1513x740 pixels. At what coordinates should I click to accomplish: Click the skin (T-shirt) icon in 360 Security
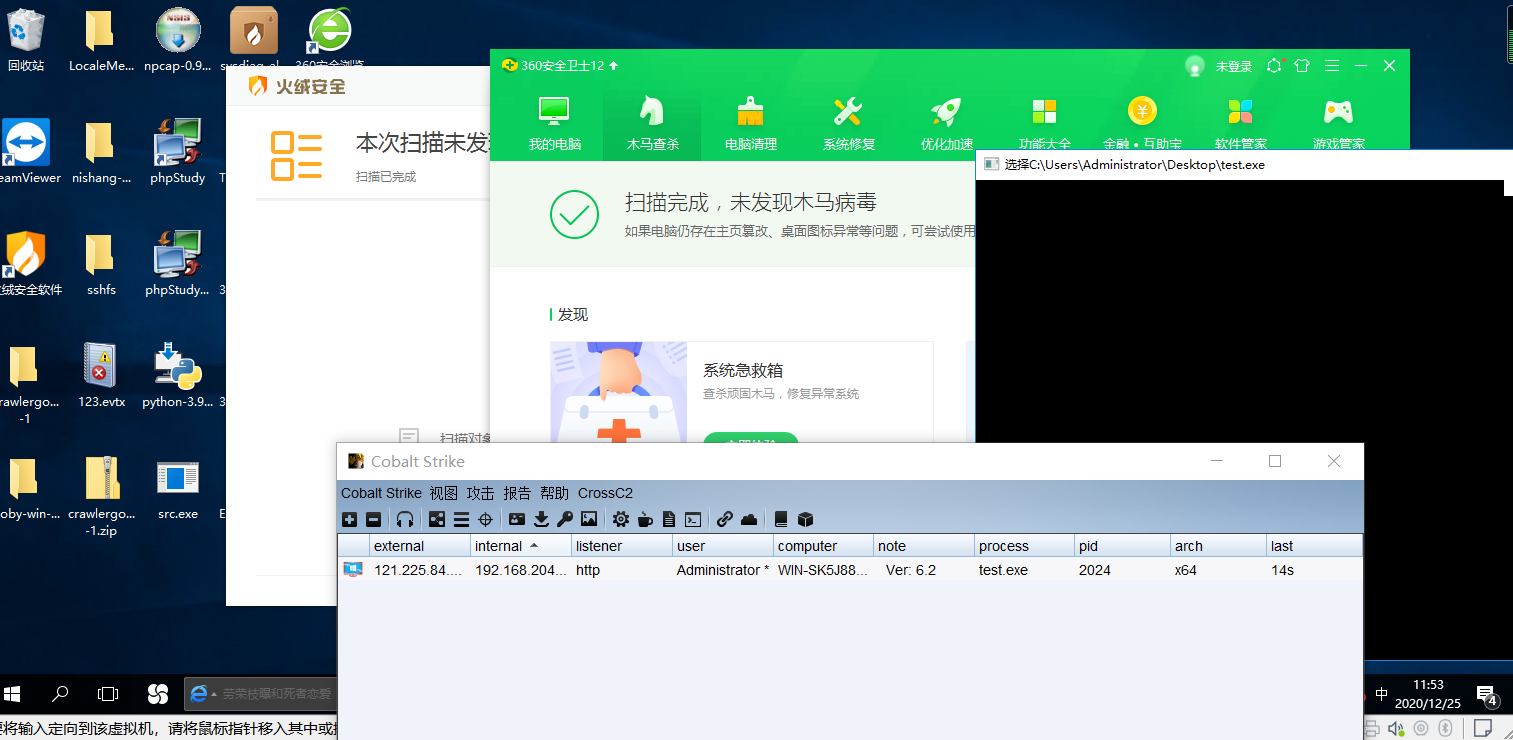(x=1301, y=65)
